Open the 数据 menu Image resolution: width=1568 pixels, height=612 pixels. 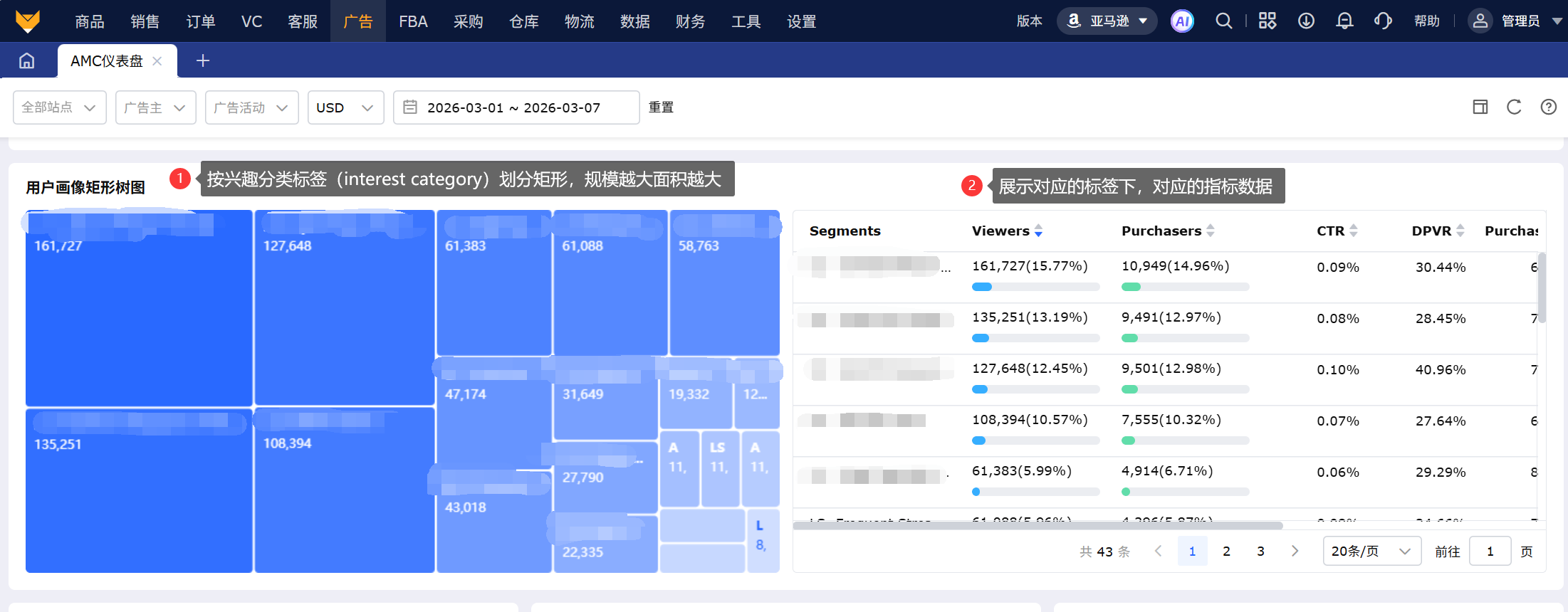click(x=635, y=21)
